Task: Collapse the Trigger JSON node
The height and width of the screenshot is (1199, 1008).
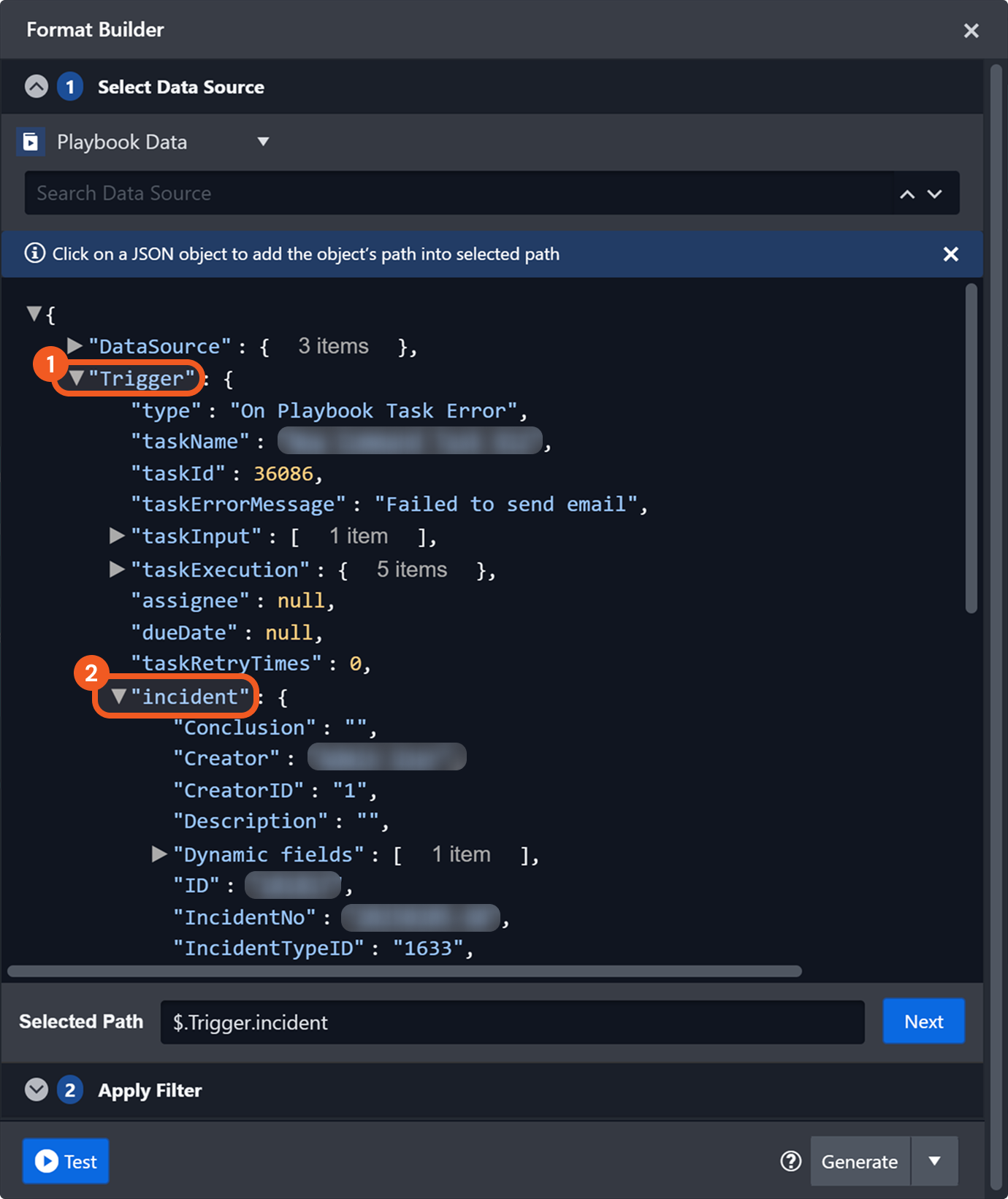Action: (77, 378)
